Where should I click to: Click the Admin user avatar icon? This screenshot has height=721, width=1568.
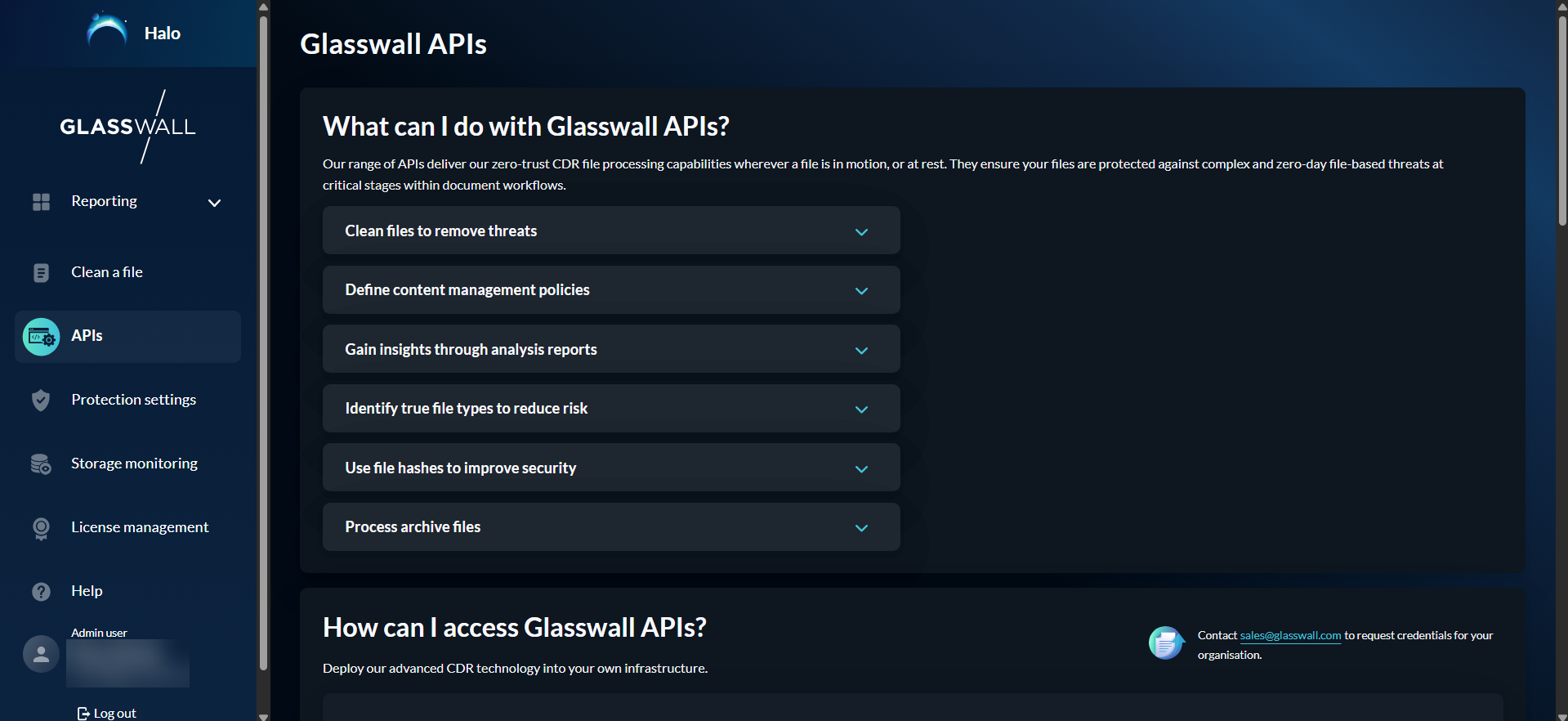coord(41,654)
